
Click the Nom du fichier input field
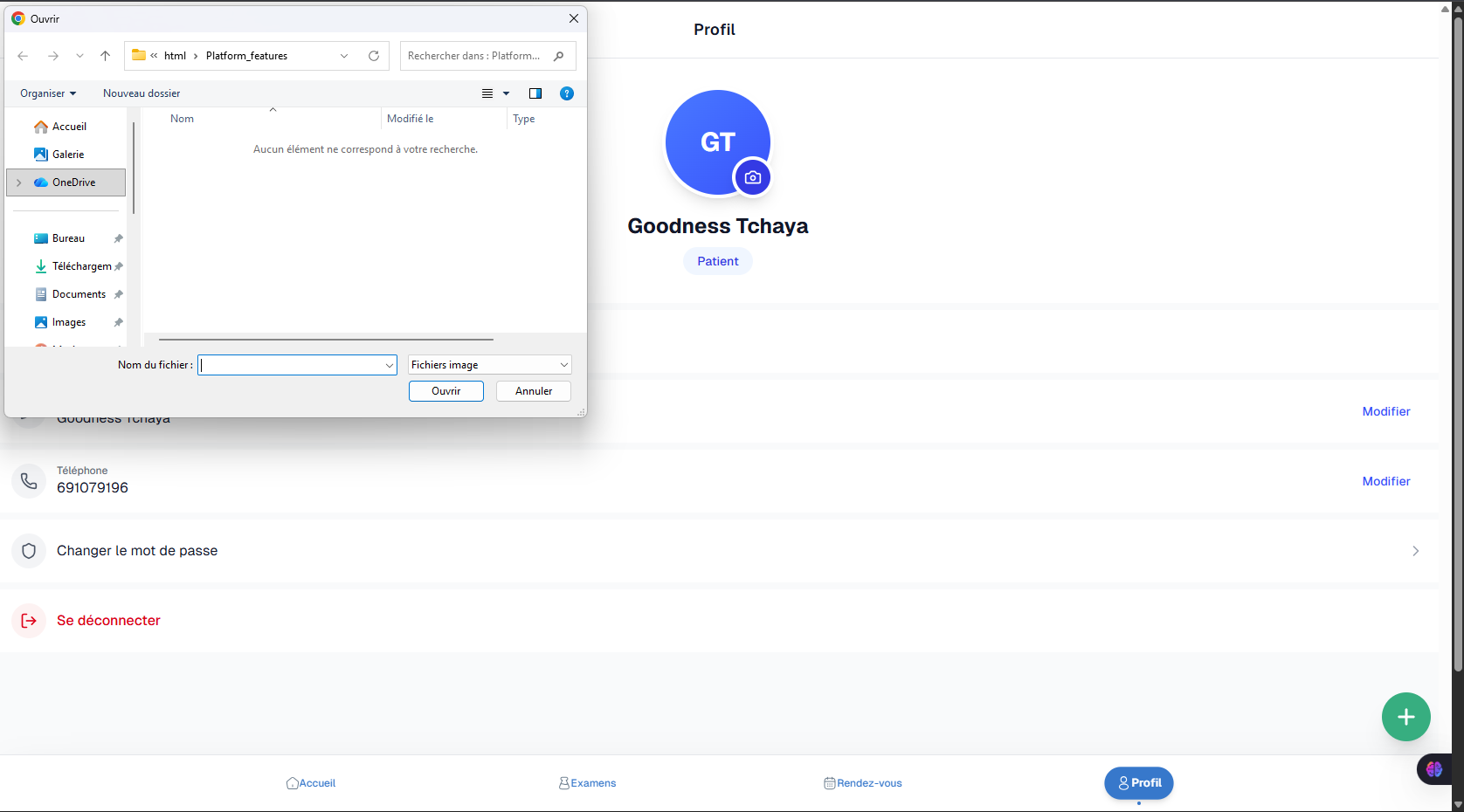point(291,365)
